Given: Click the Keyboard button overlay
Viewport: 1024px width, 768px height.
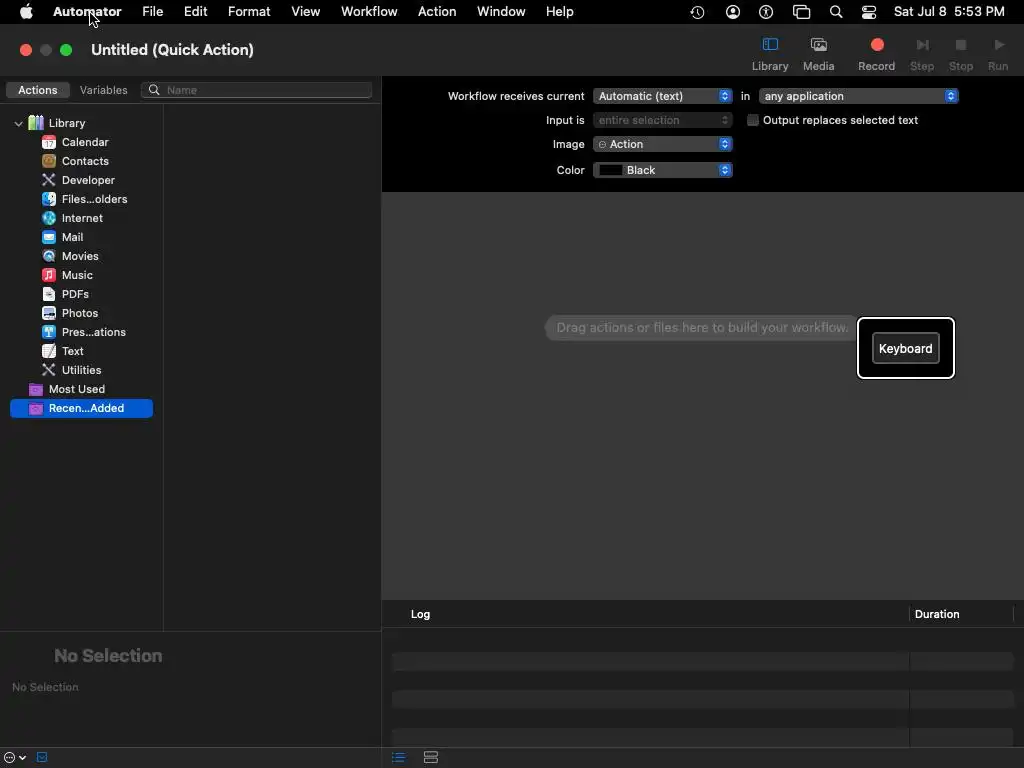Looking at the screenshot, I should click(x=905, y=348).
